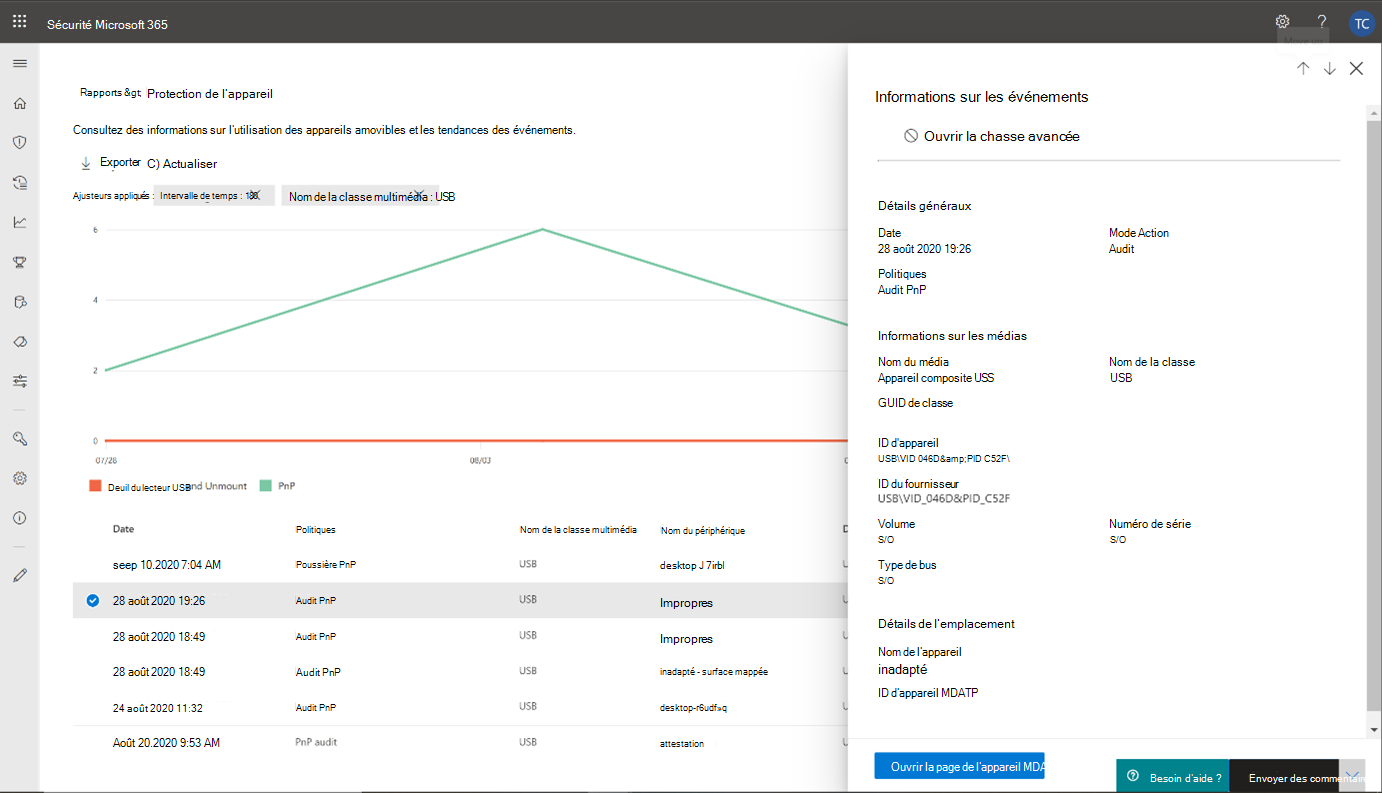Open the Action center history icon
1382x793 pixels.
(x=19, y=182)
